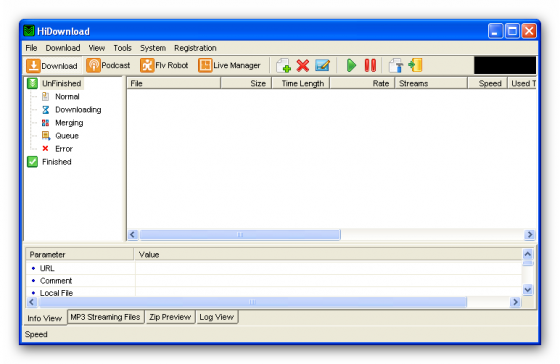
Task: Switch to the Info View tab
Action: click(x=45, y=318)
